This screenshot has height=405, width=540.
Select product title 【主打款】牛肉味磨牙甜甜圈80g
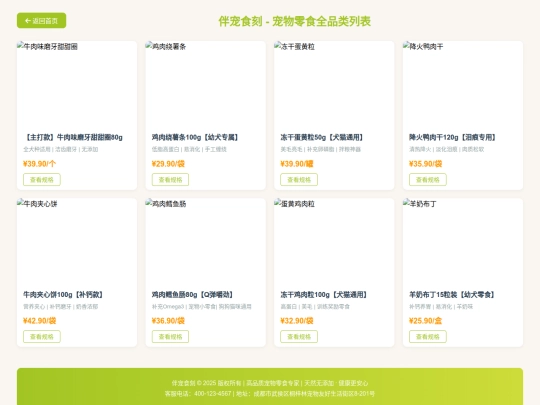click(73, 137)
